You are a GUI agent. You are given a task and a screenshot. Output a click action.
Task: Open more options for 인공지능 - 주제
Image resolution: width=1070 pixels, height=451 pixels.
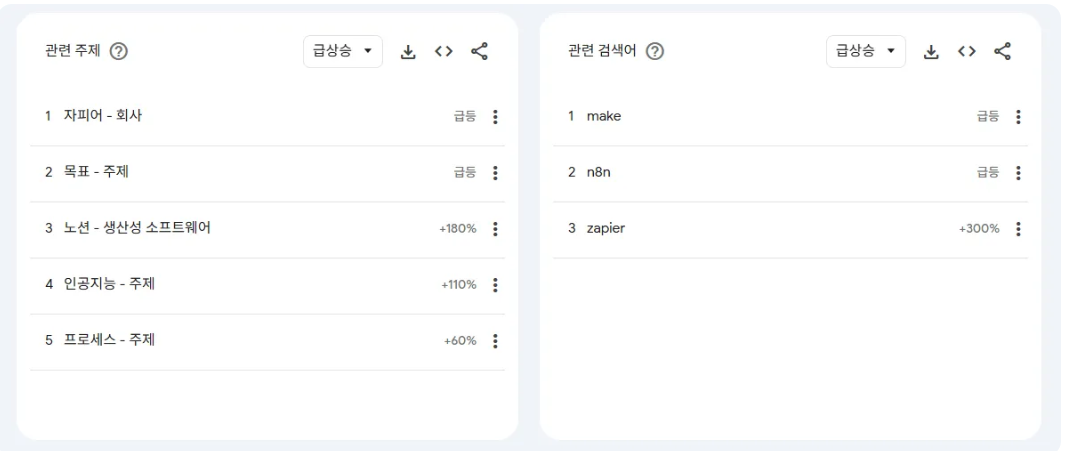(x=495, y=285)
